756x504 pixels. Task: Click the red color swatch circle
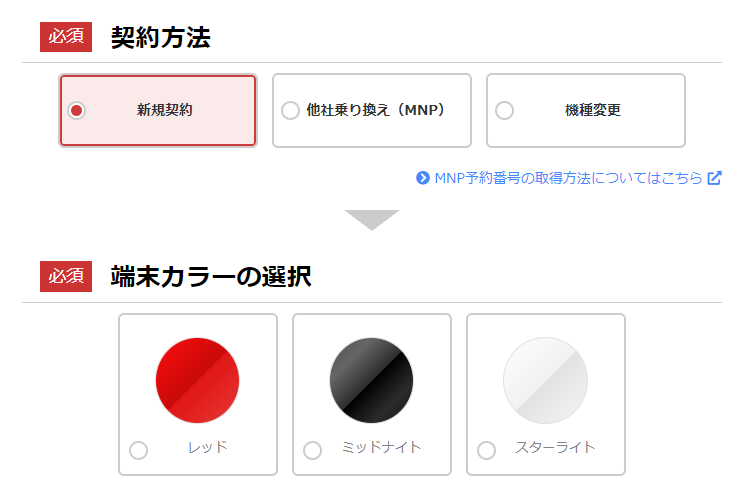click(x=198, y=381)
